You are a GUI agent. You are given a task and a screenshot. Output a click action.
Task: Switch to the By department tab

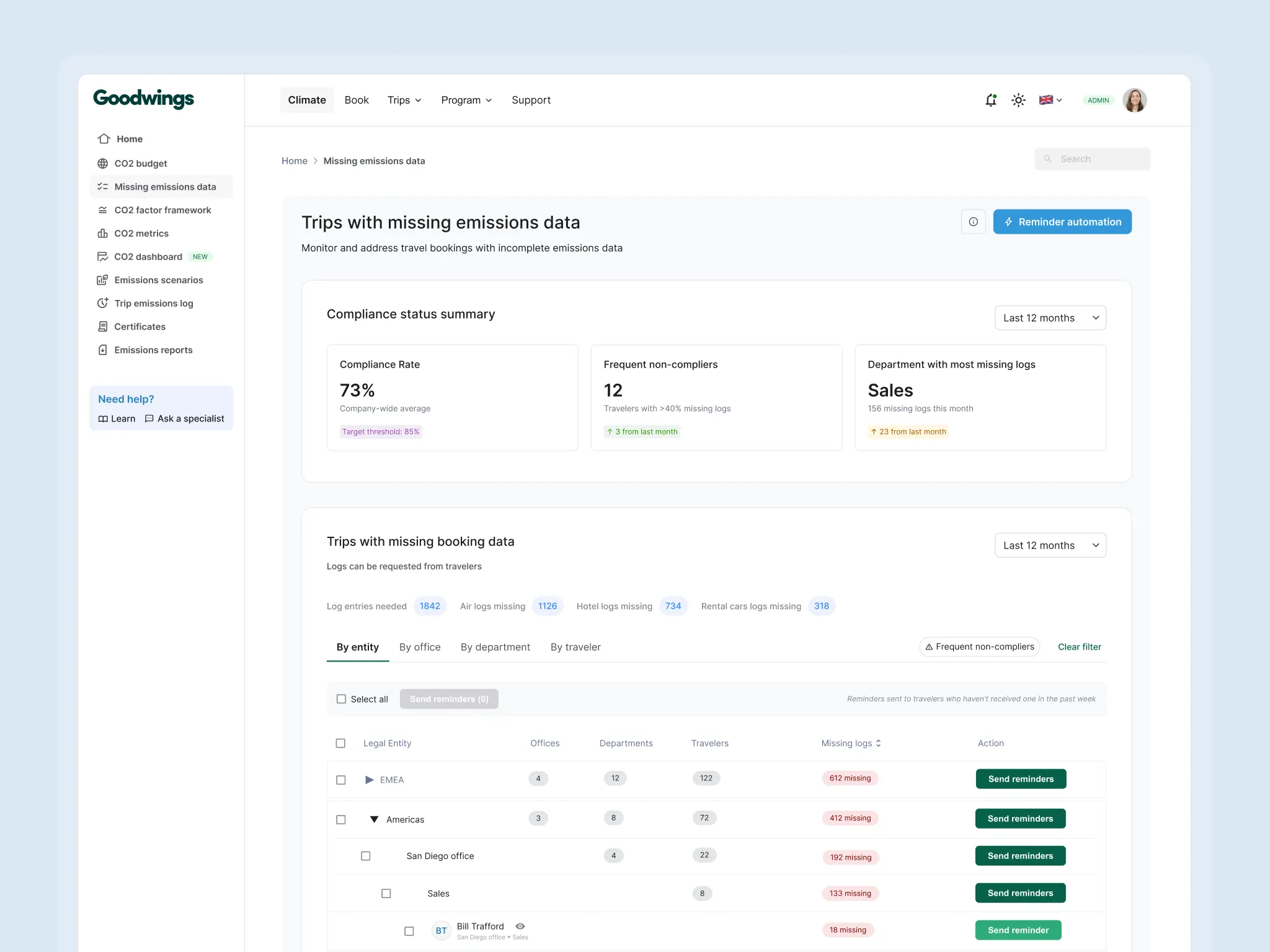coord(495,647)
